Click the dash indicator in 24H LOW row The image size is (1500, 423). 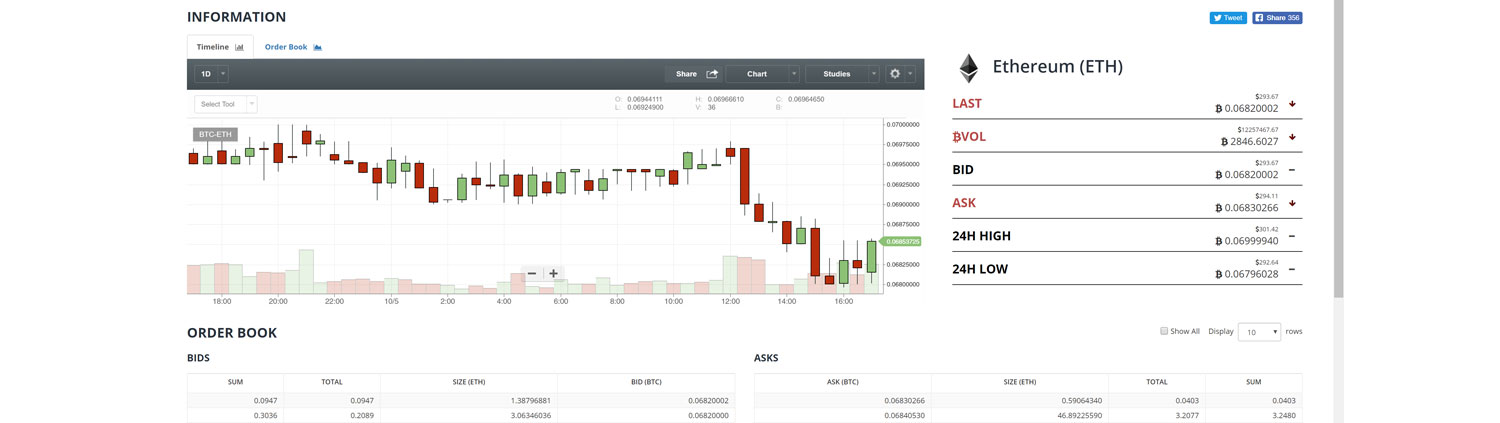(1292, 269)
